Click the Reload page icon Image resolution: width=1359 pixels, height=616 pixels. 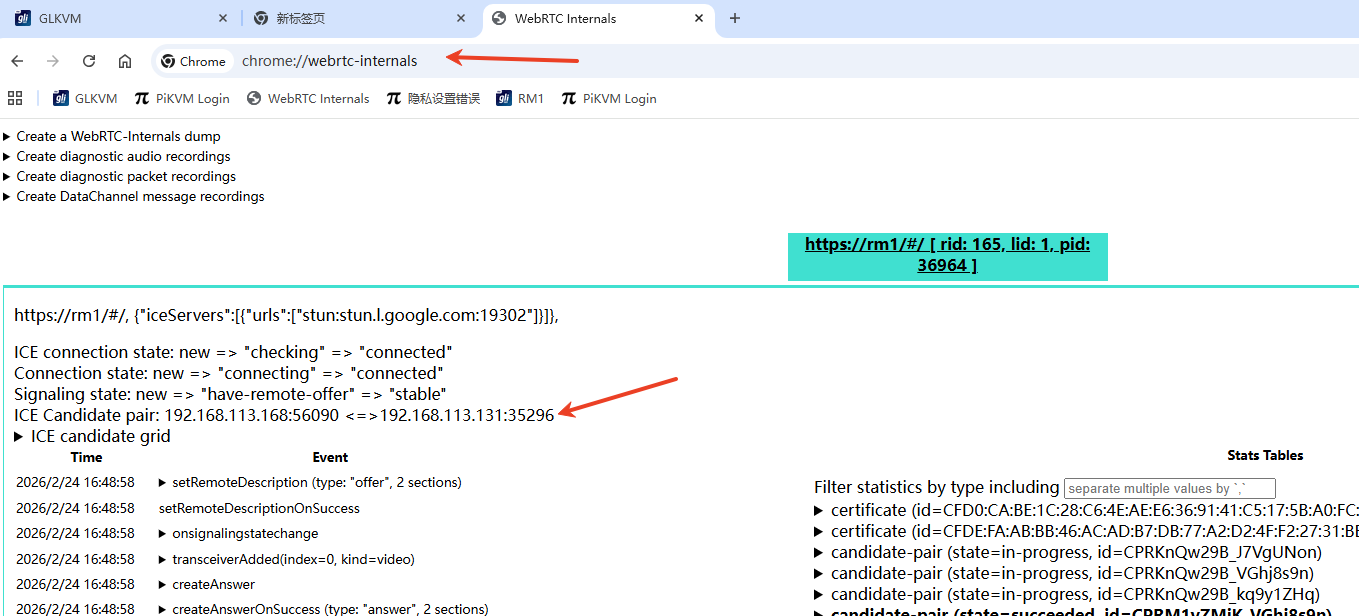(x=89, y=61)
